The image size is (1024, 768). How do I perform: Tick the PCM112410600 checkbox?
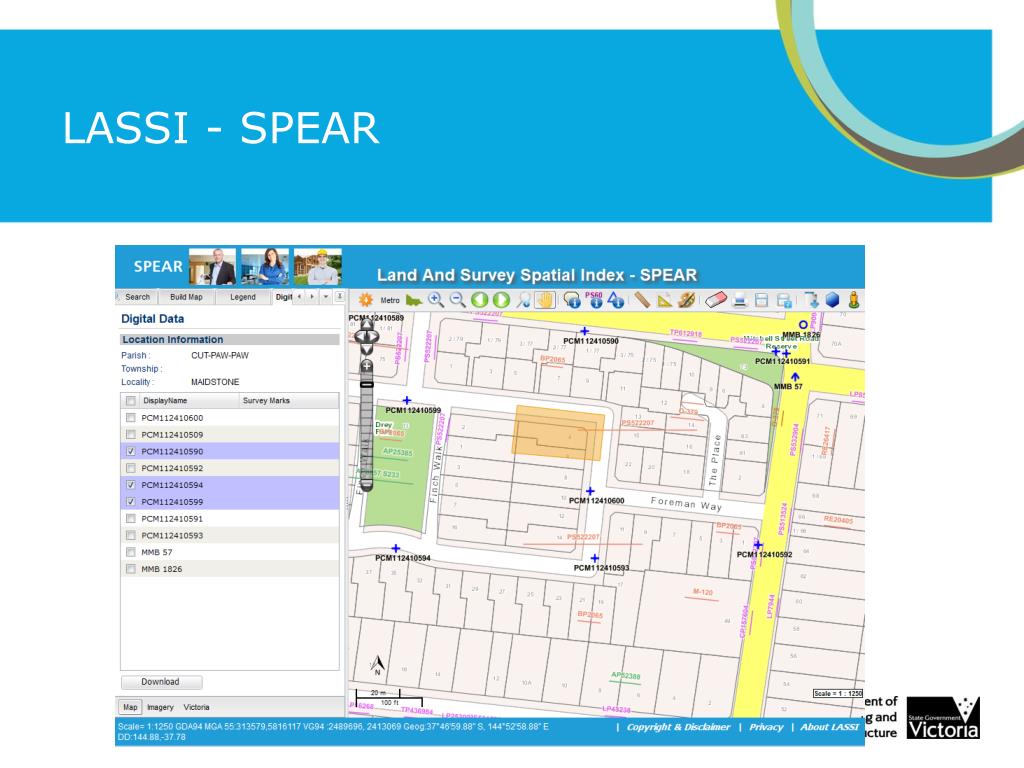point(131,417)
